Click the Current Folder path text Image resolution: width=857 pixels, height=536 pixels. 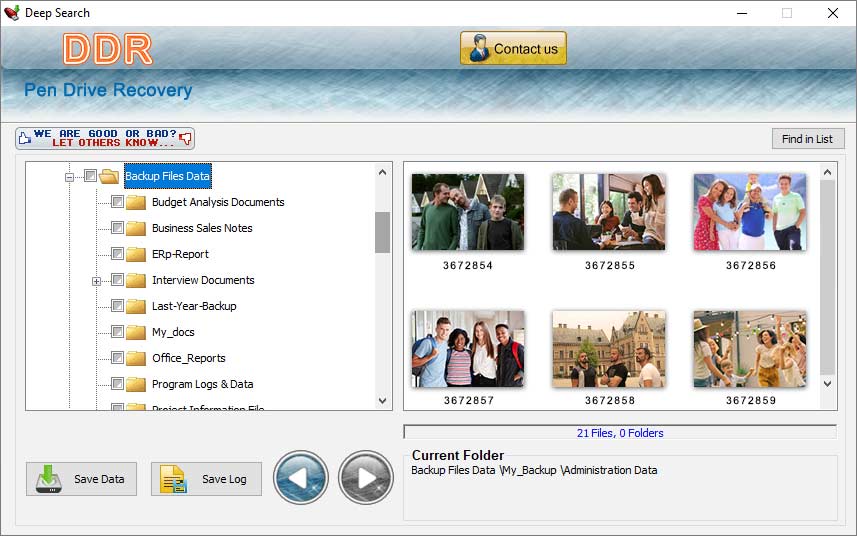tap(534, 470)
